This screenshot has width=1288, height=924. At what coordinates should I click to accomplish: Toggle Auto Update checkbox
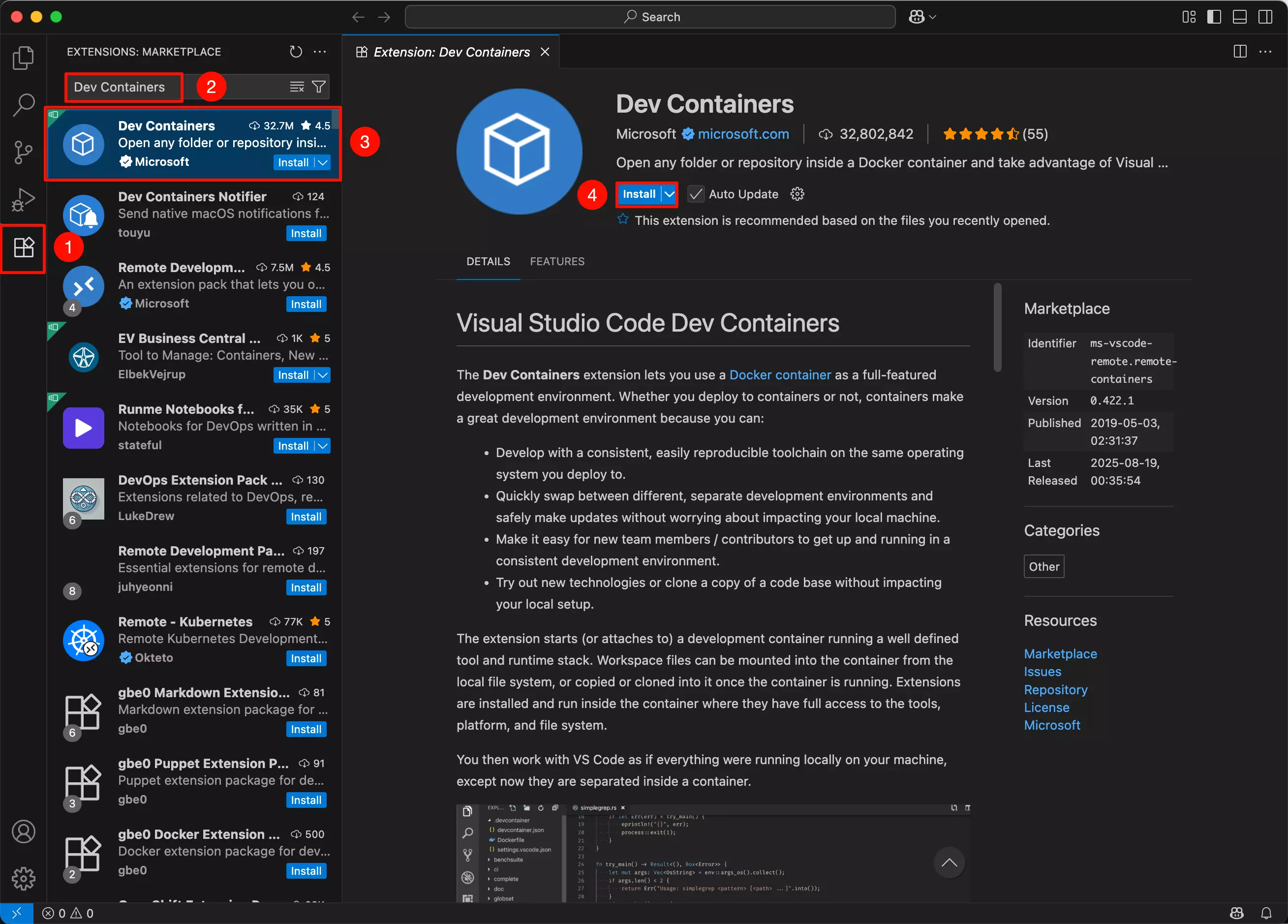696,194
